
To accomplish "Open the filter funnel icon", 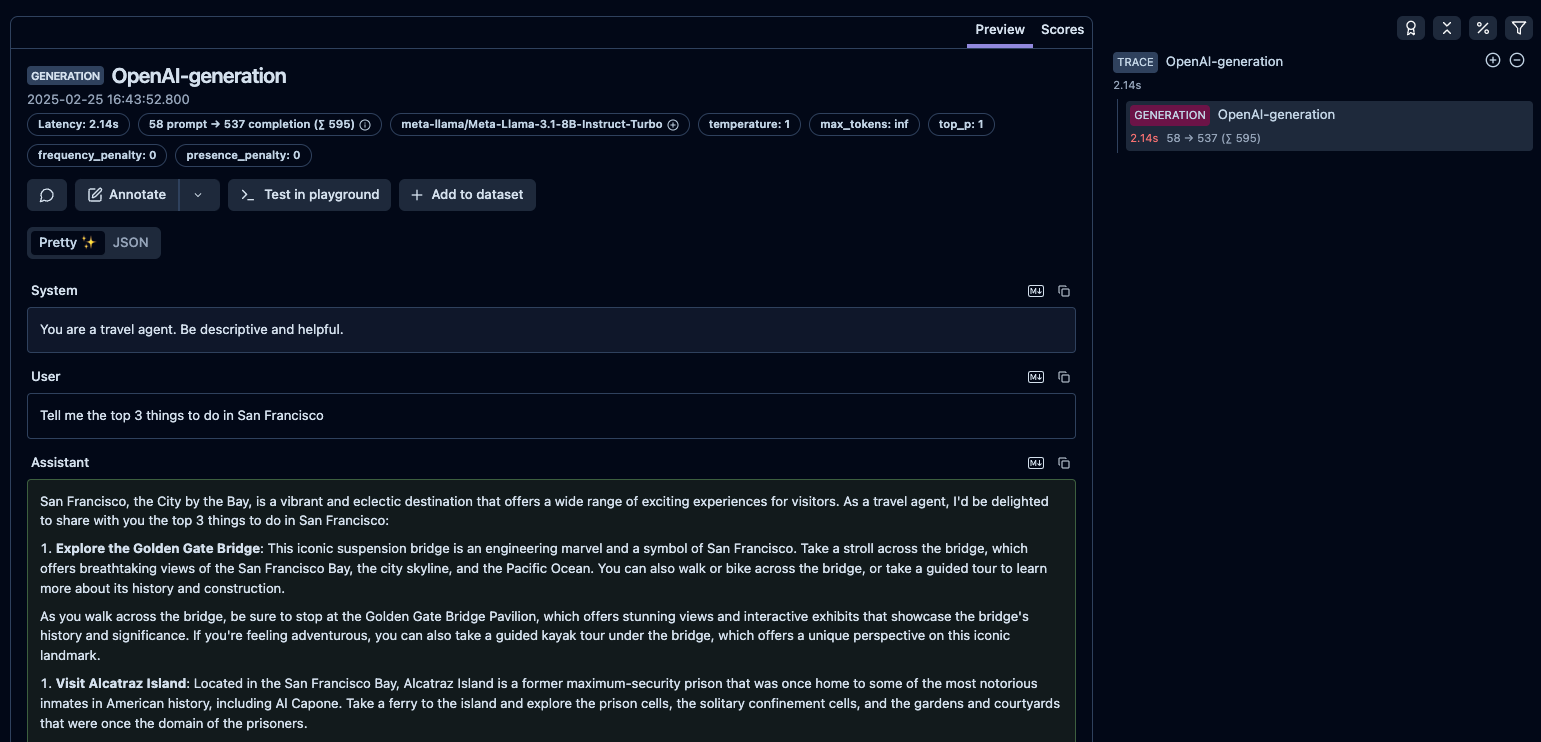I will point(1519,28).
